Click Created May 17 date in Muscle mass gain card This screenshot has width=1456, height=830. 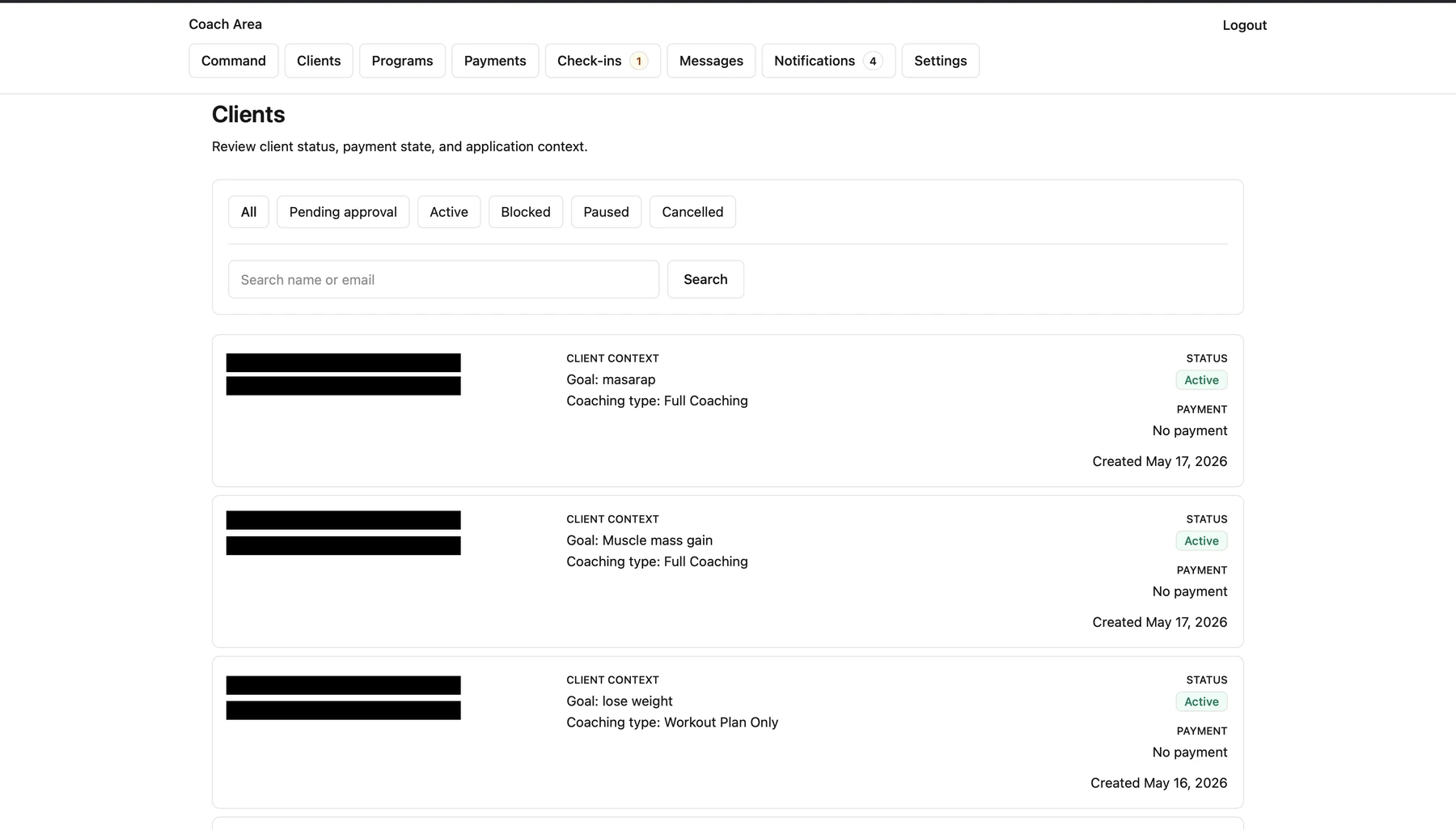tap(1160, 622)
